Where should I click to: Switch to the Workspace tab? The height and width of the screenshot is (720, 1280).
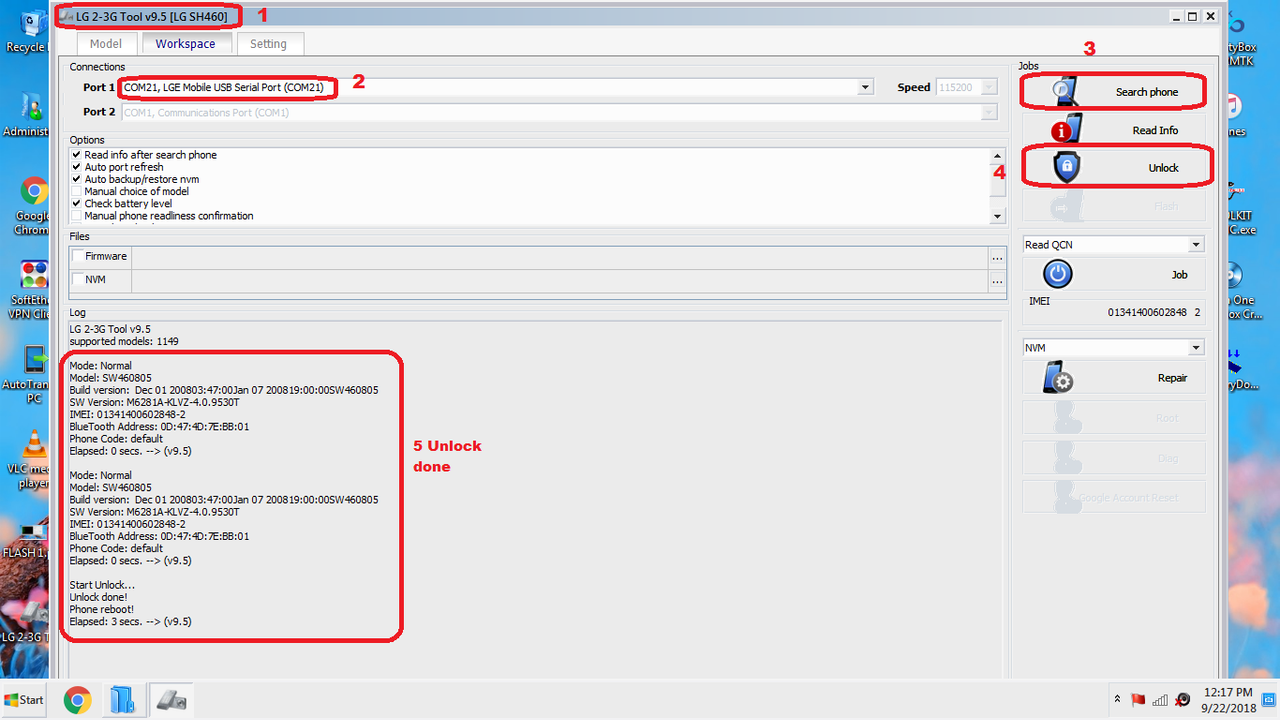tap(185, 43)
